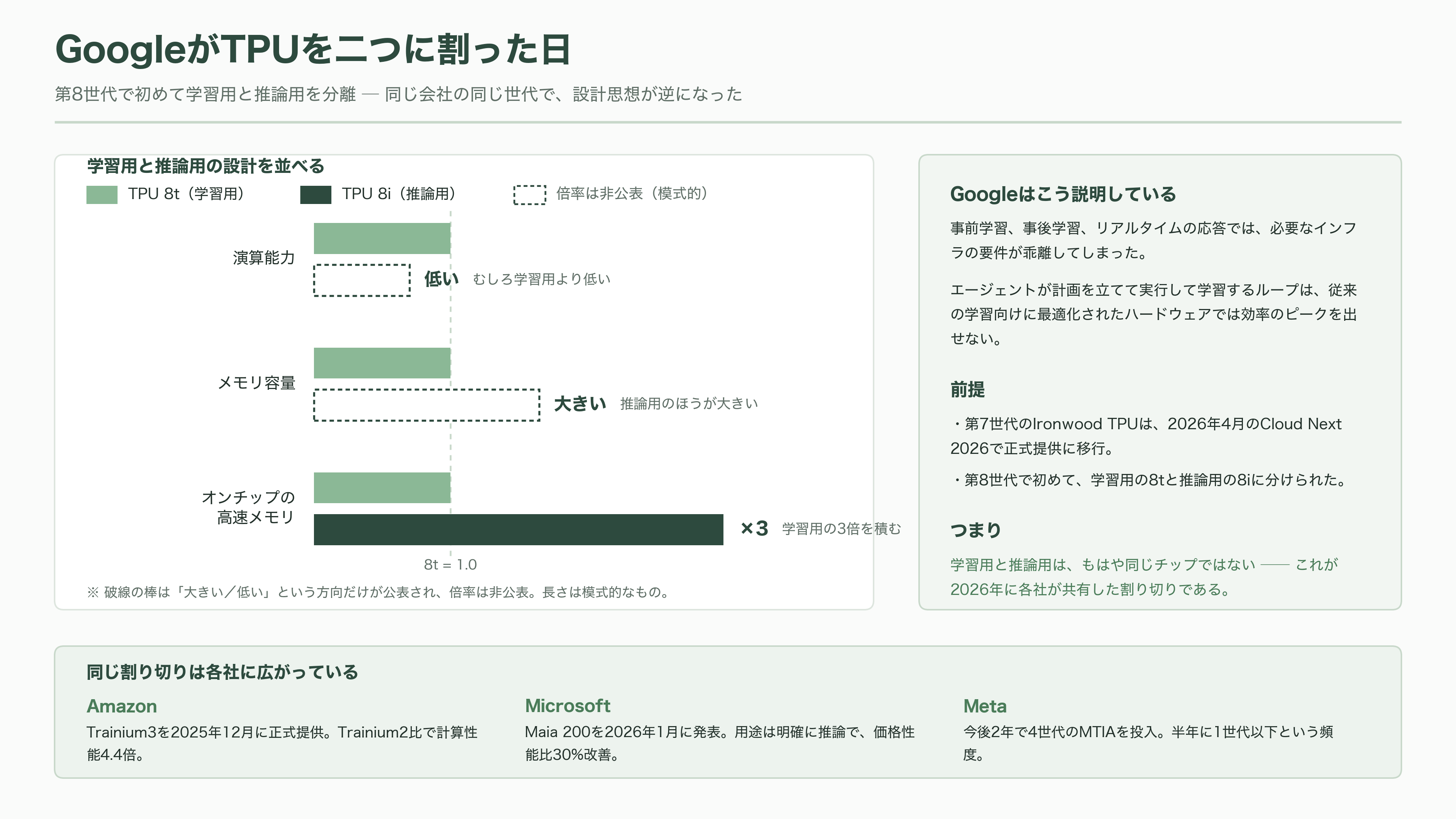The image size is (1456, 819).
Task: Click the 'Microsoft' company heading
Action: (x=568, y=706)
